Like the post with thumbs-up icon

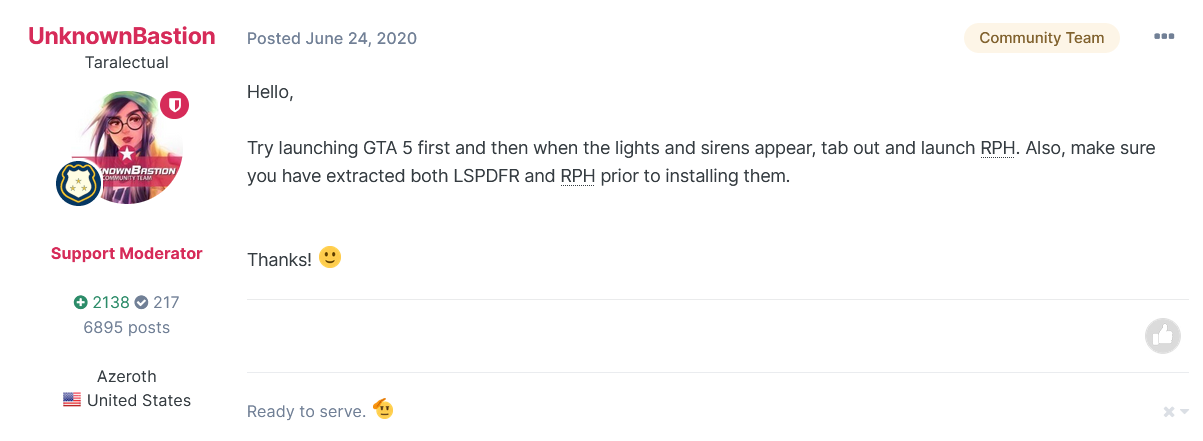click(x=1162, y=336)
